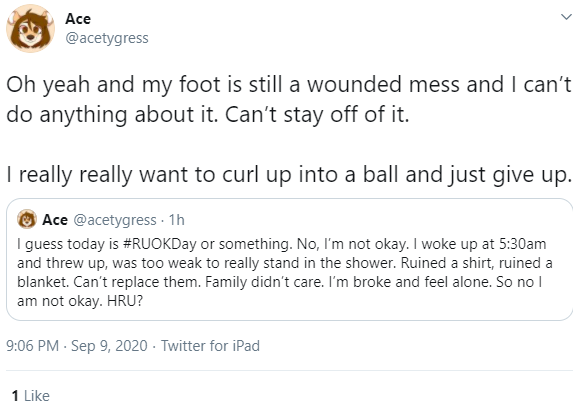The width and height of the screenshot is (573, 401).
Task: Click the quoted line 'and threw up, was too weak'
Action: tap(285, 263)
